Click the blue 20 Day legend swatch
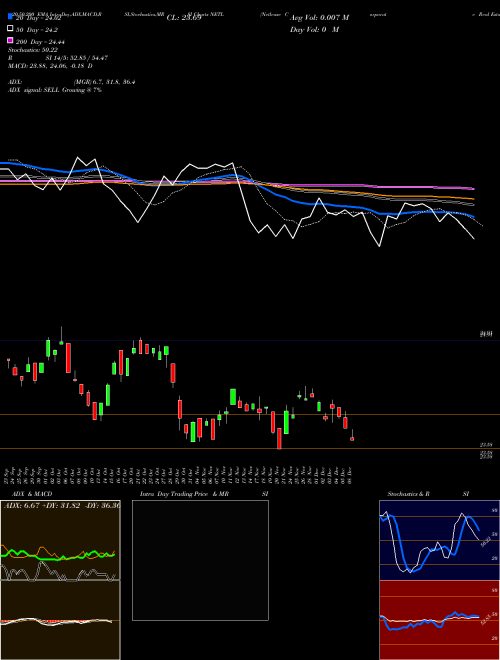500x660 pixels. (x=10, y=17)
